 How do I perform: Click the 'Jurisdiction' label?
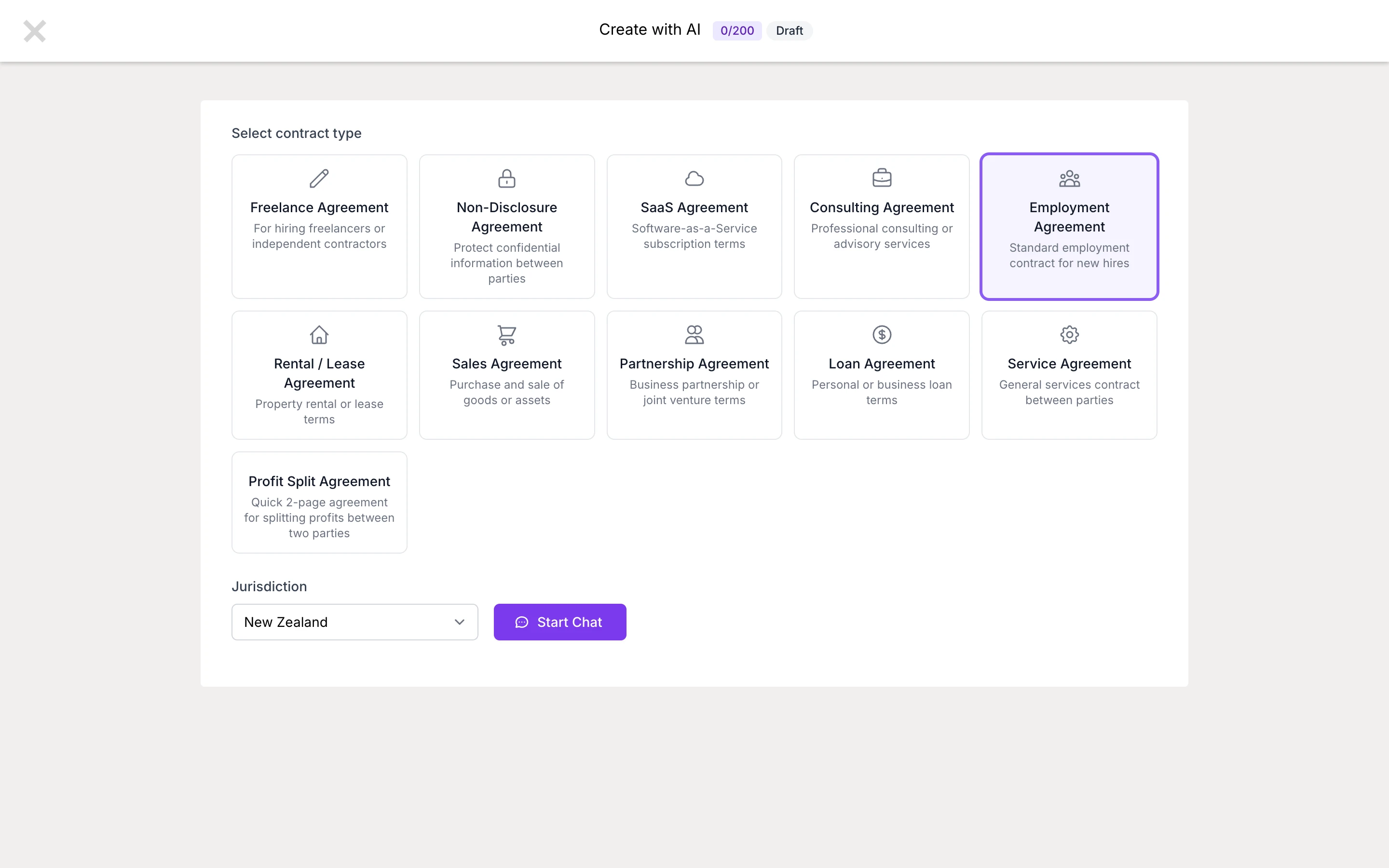[x=269, y=586]
